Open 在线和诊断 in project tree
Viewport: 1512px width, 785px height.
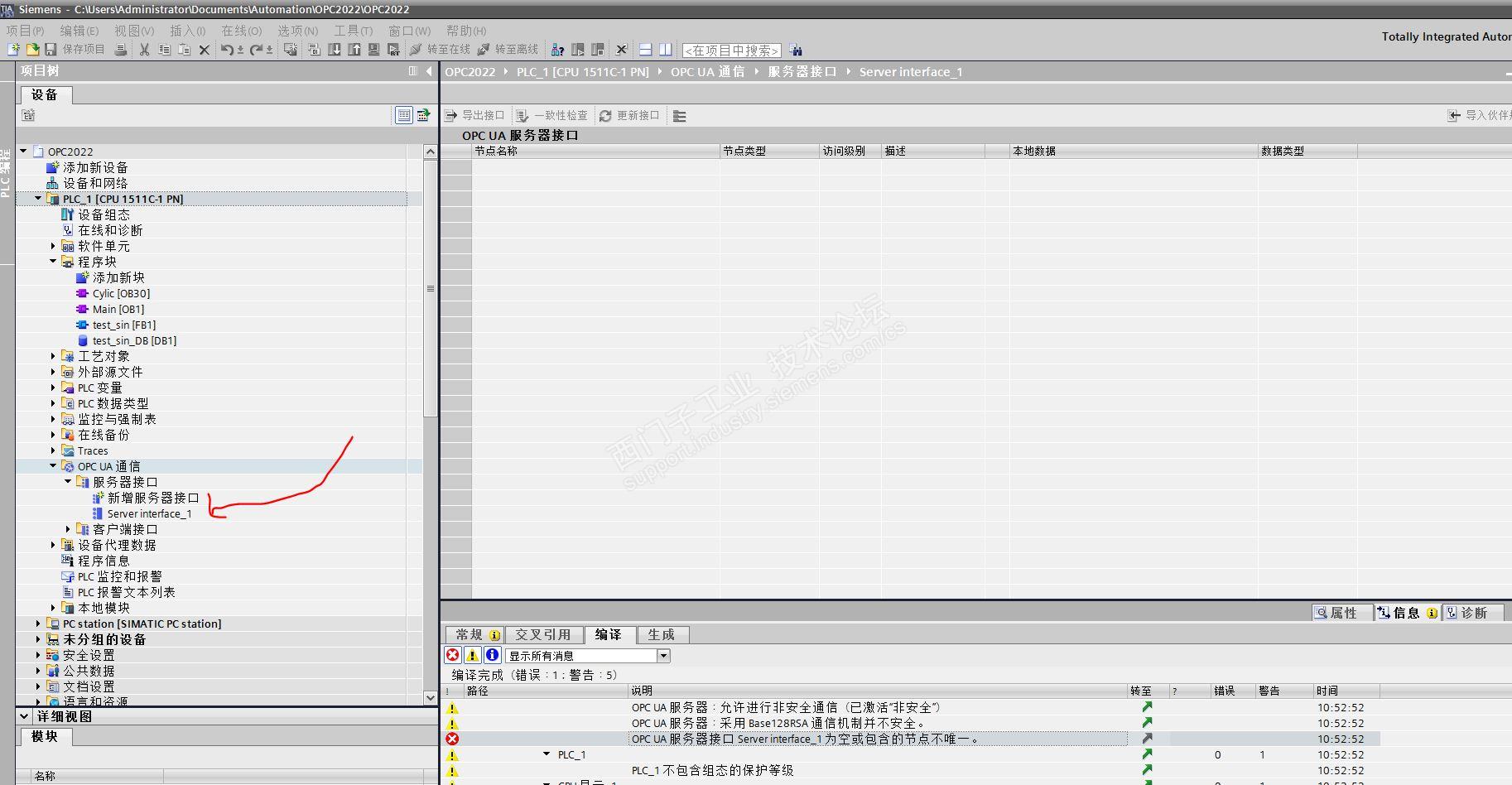click(110, 230)
